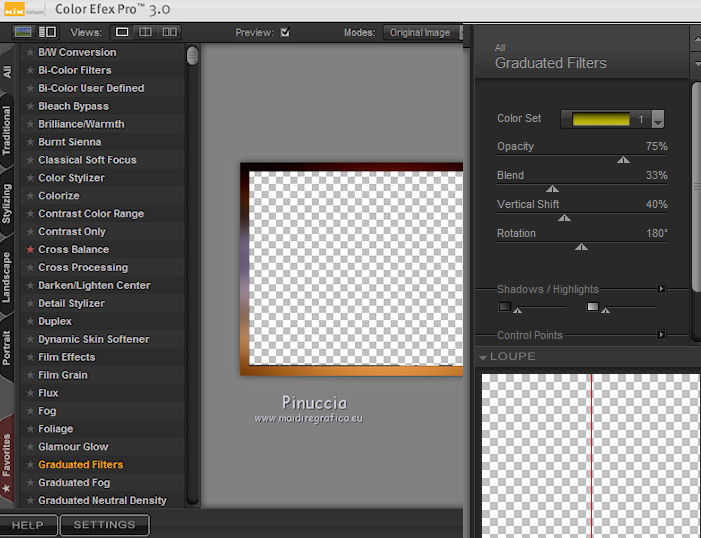Open the Landscape category tab
The image size is (701, 538).
[7, 277]
